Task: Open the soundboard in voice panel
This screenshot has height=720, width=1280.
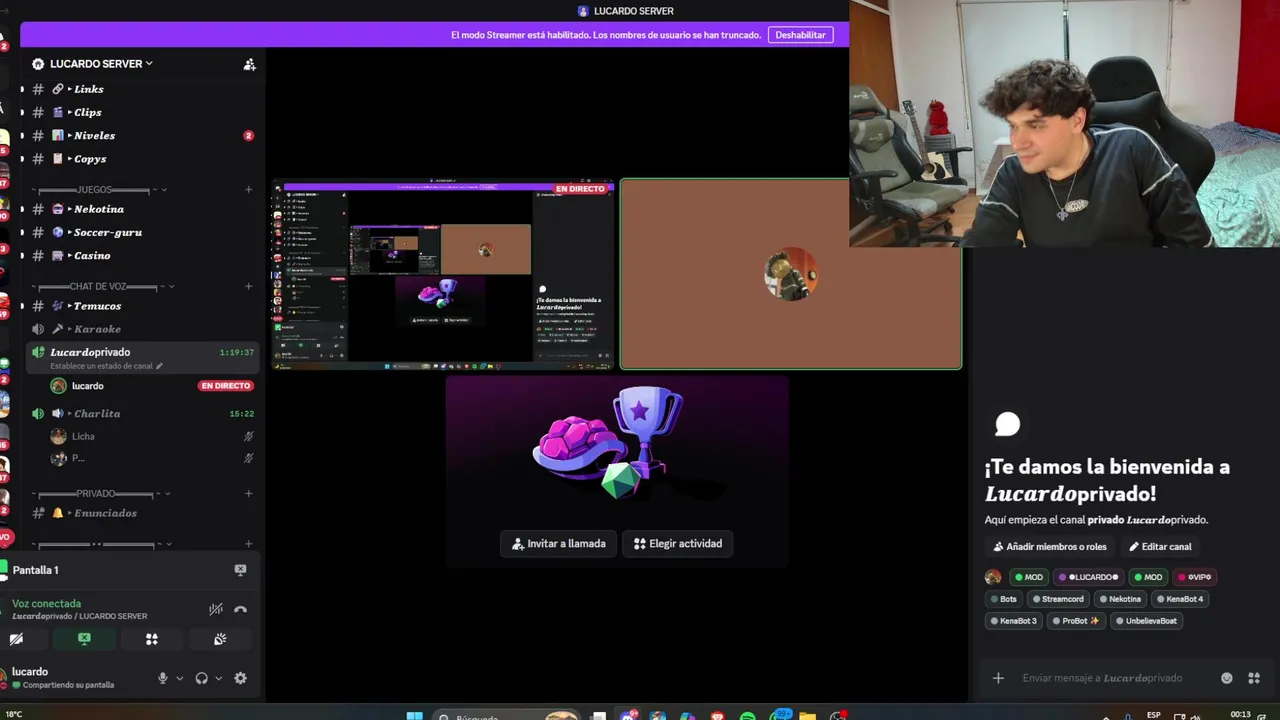Action: 220,639
